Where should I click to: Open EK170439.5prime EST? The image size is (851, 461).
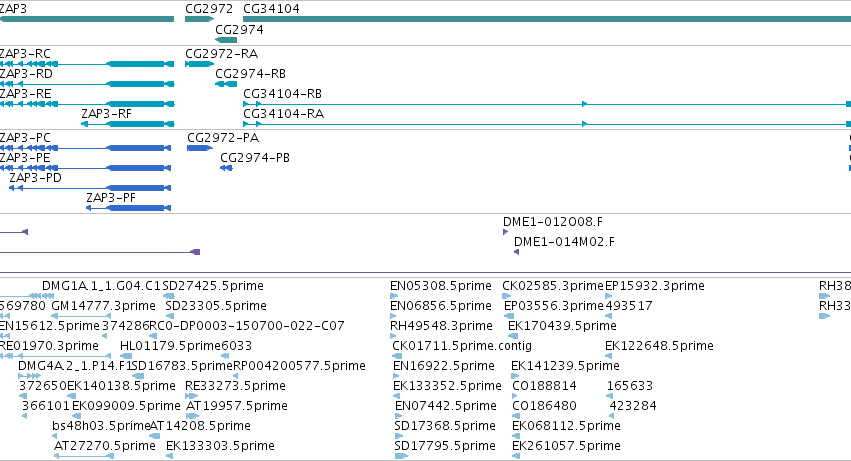[513, 336]
